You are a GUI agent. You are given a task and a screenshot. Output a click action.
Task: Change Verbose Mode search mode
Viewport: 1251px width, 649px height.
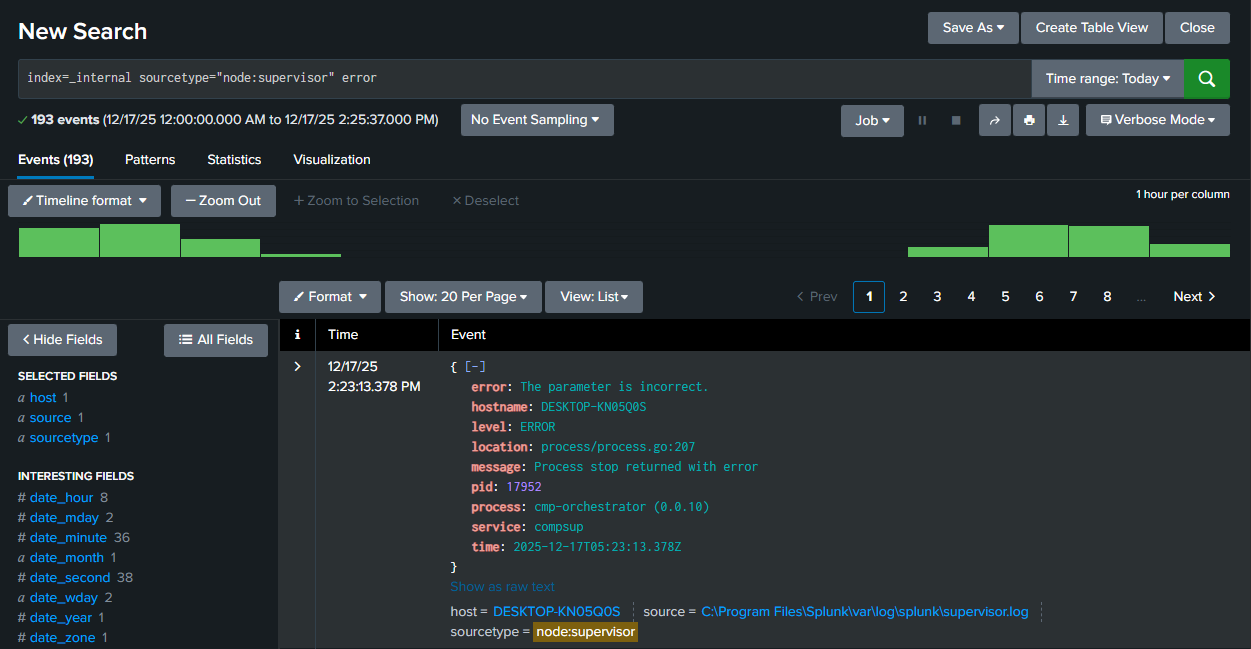pos(1158,120)
